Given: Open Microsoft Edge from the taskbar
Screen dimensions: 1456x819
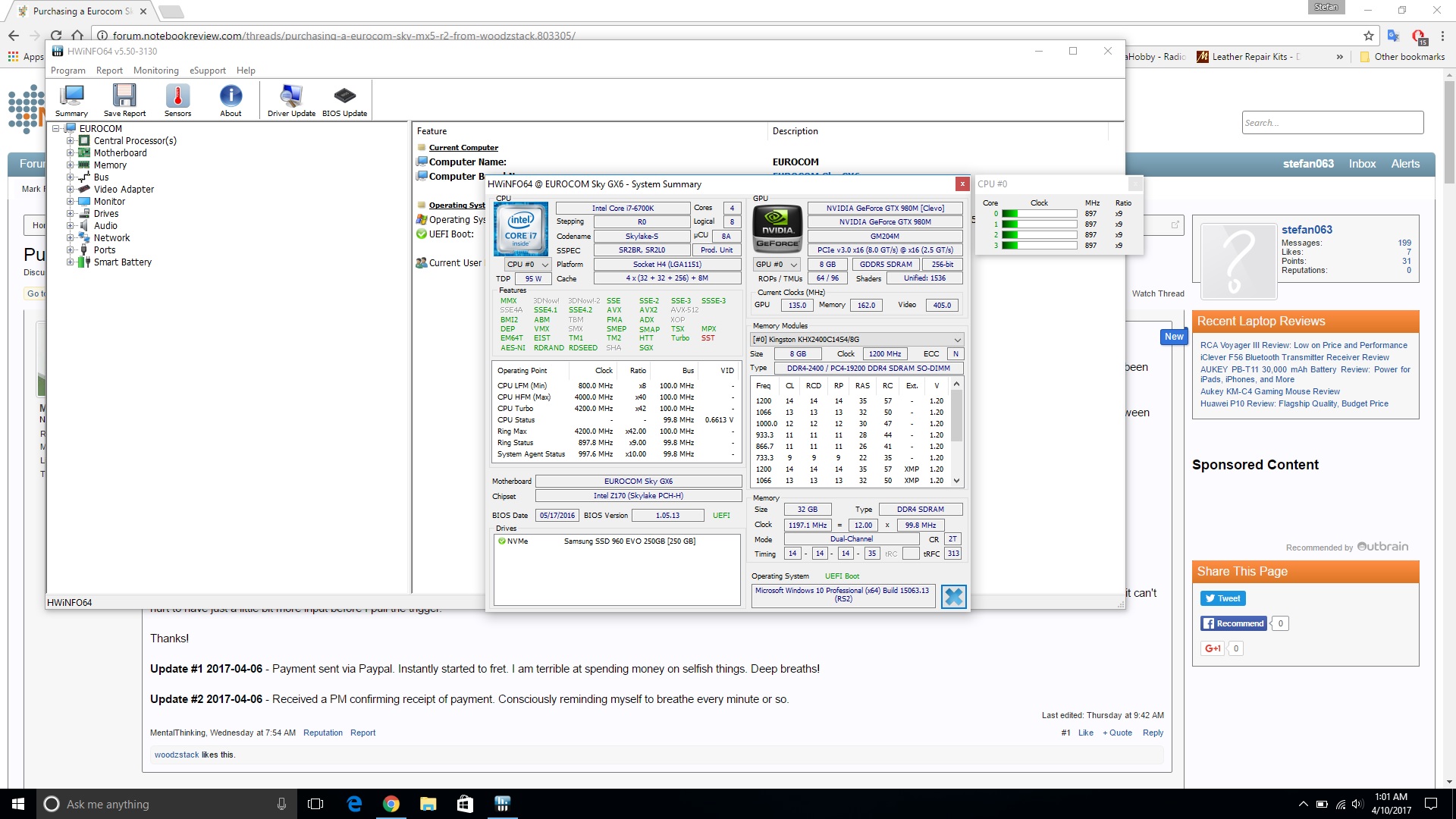Looking at the screenshot, I should (x=354, y=804).
